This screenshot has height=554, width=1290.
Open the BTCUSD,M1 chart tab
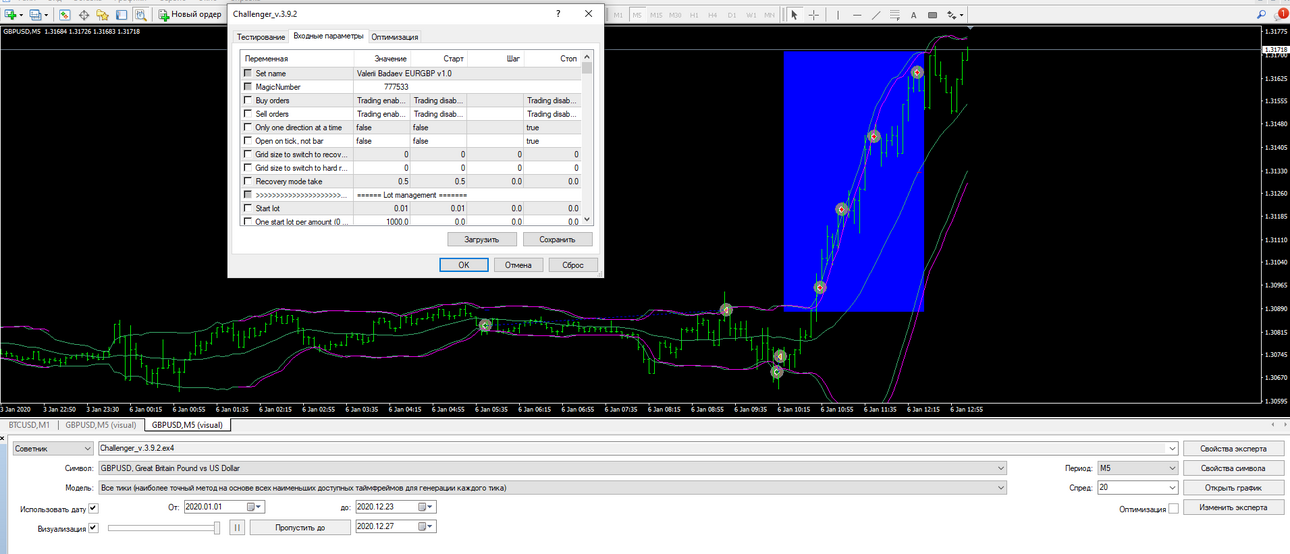point(29,425)
